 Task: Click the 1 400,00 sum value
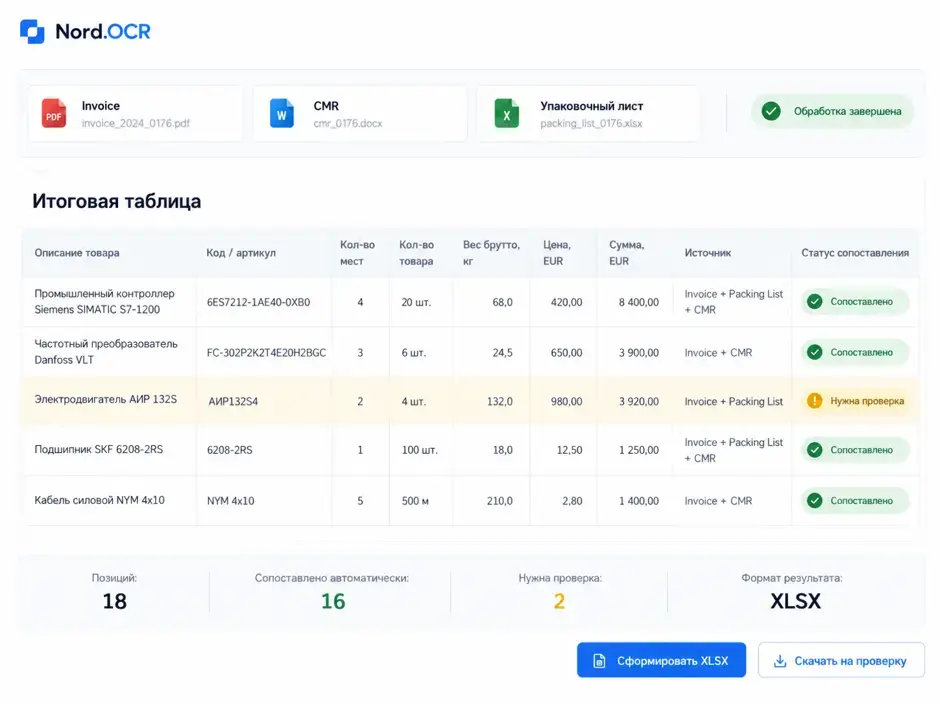click(638, 501)
